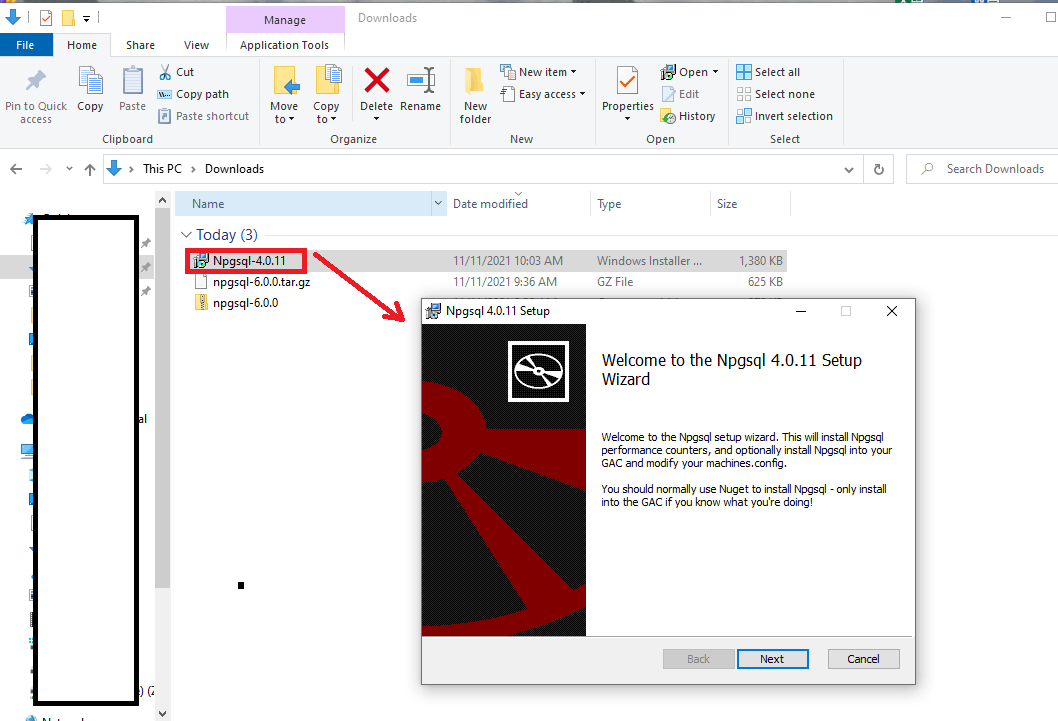Click the Manage contextual tab
The height and width of the screenshot is (721, 1058).
pyautogui.click(x=285, y=20)
